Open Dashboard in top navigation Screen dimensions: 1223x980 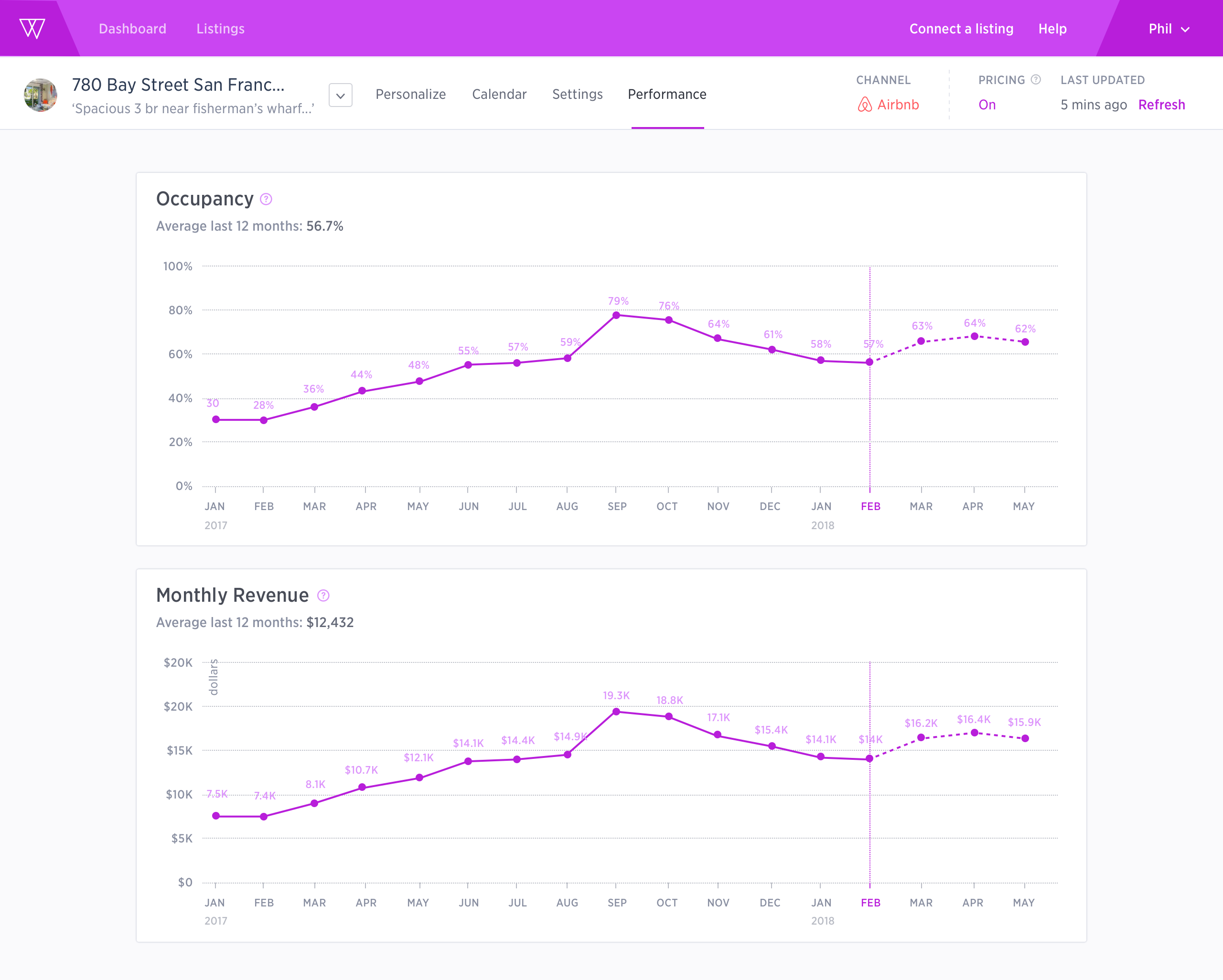[133, 29]
